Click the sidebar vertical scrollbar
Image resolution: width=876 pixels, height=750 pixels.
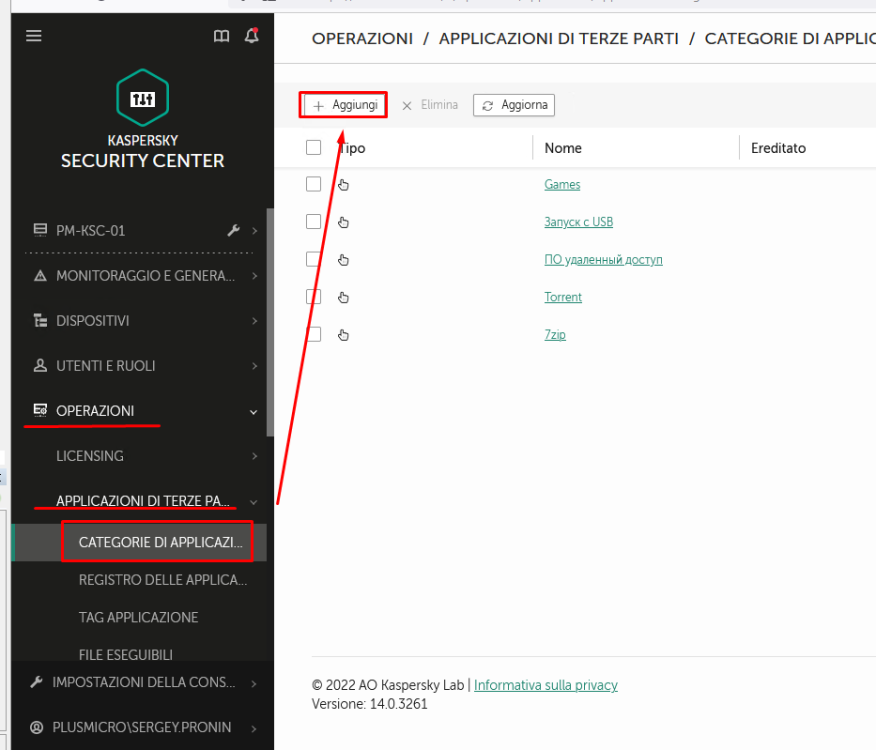[270, 322]
